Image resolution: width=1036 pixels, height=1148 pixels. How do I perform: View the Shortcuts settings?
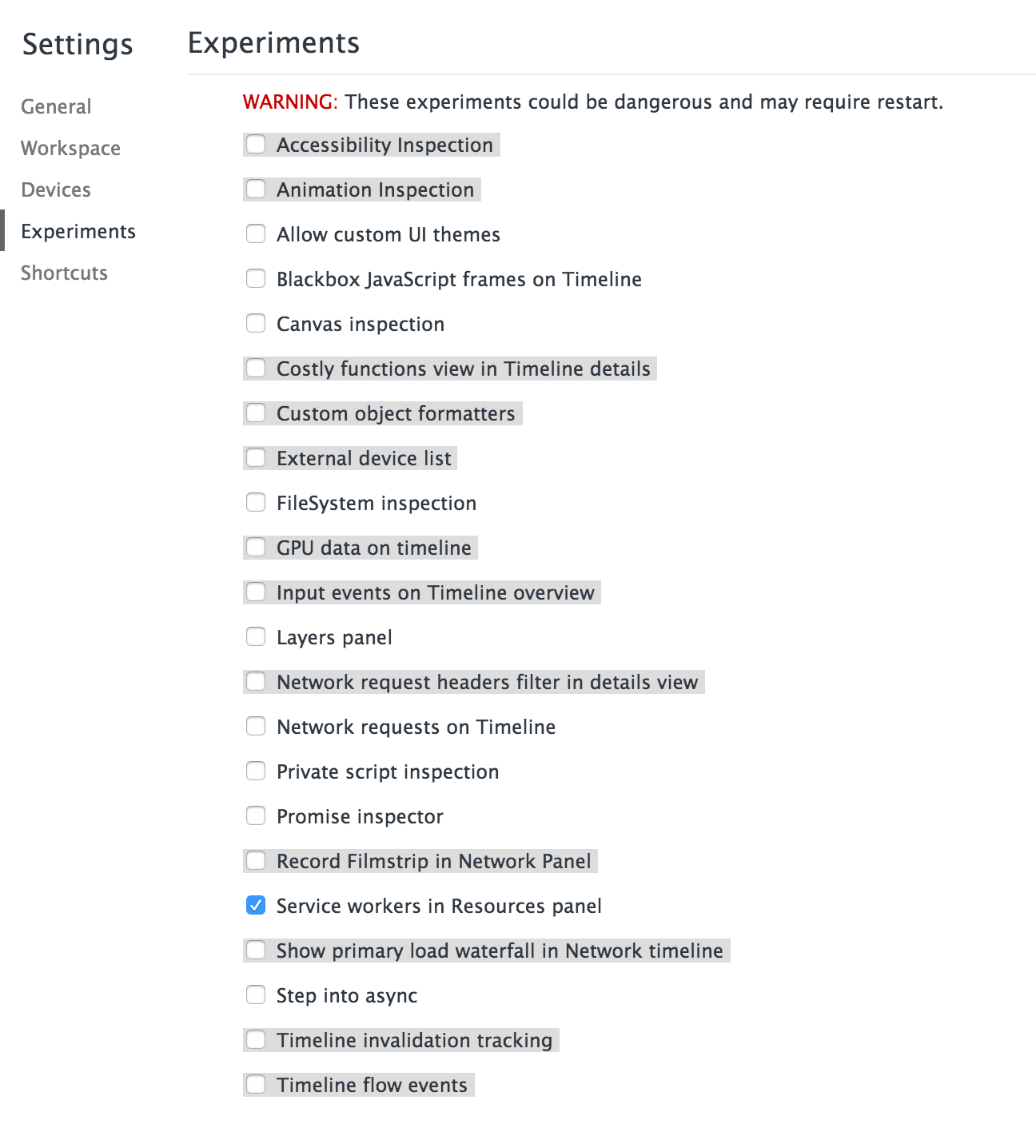point(64,272)
